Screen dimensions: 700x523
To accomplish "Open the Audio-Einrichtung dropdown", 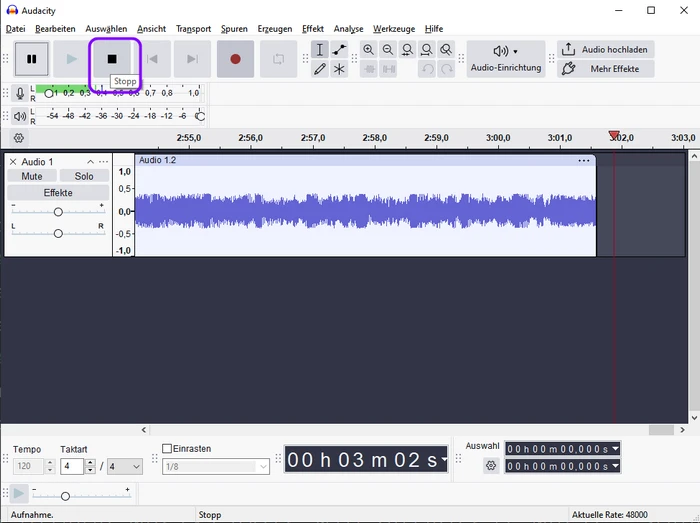I will 506,59.
